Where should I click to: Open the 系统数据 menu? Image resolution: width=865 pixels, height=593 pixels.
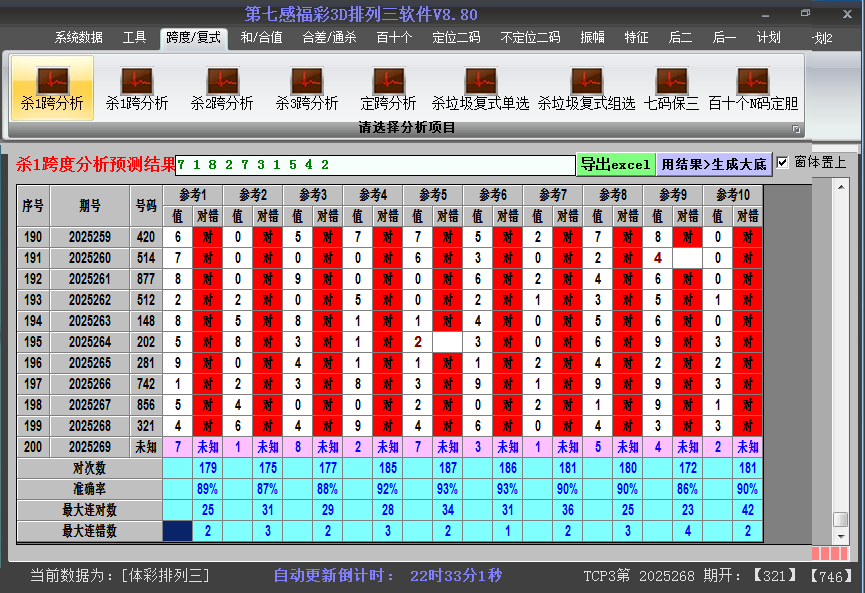pyautogui.click(x=78, y=38)
